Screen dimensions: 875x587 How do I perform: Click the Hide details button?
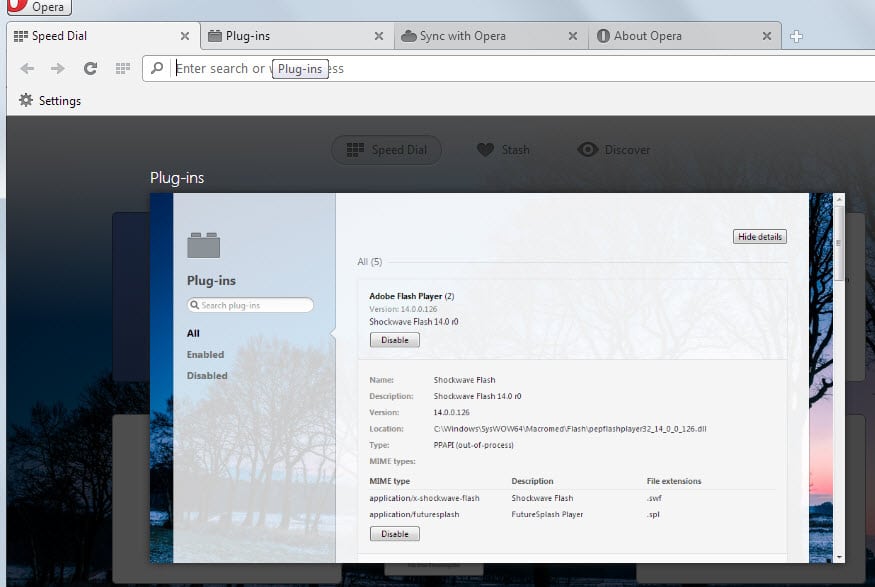(759, 237)
